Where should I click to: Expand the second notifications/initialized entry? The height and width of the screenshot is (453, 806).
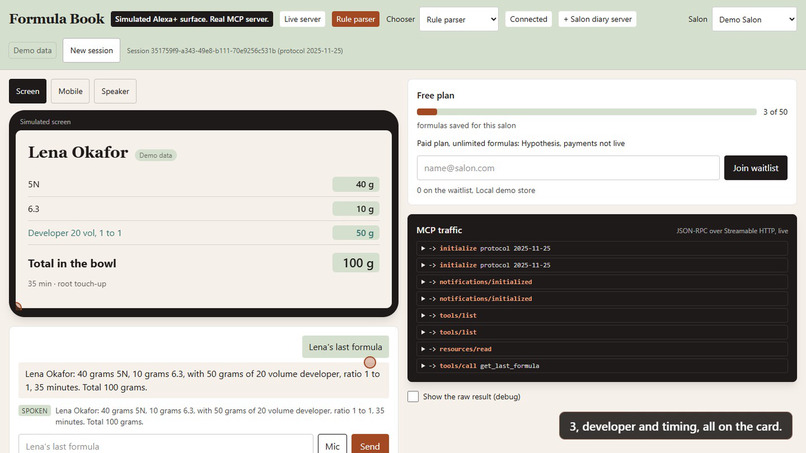(602, 299)
